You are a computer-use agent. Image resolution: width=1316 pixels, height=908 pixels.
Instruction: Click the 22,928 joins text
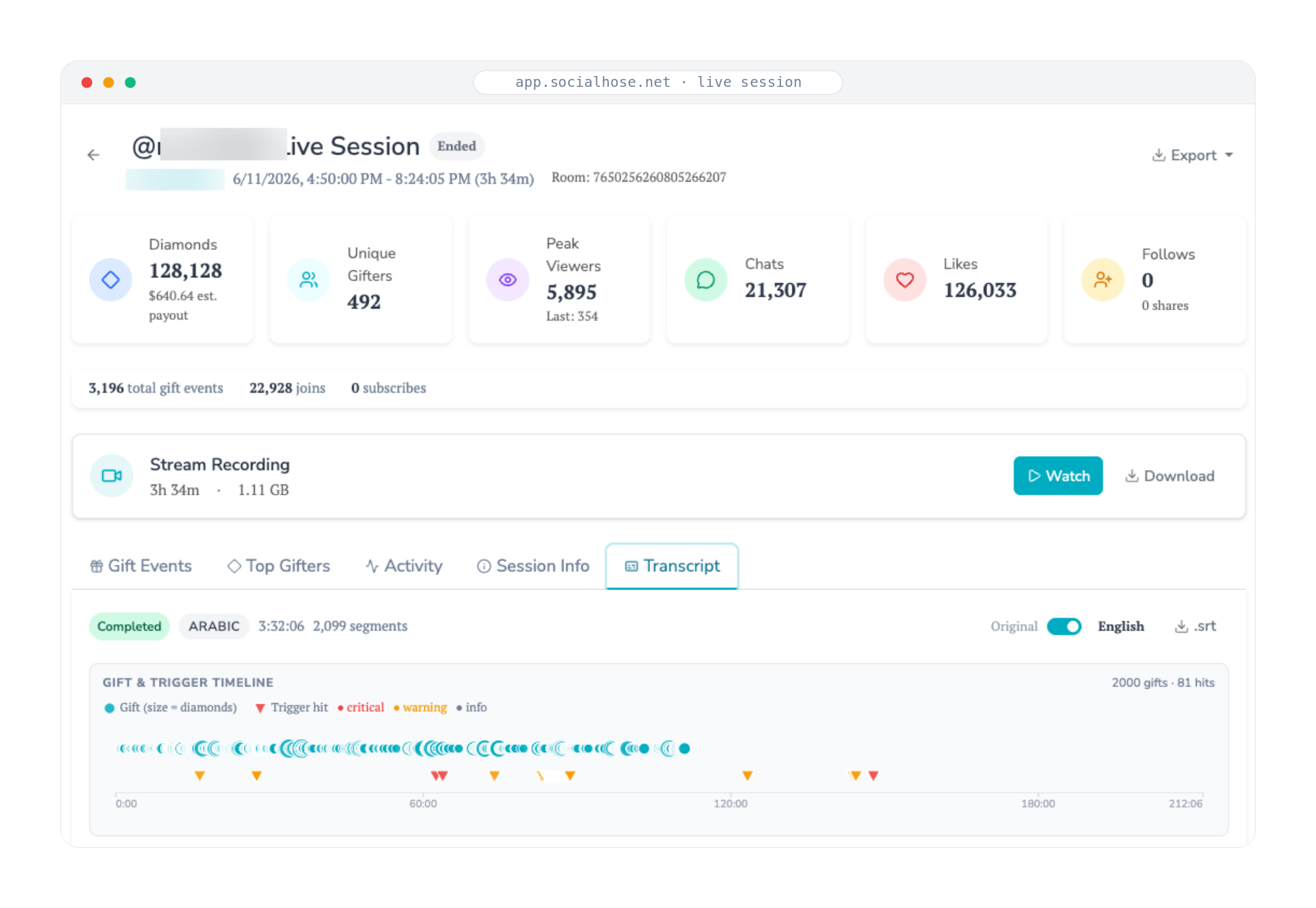pos(287,388)
